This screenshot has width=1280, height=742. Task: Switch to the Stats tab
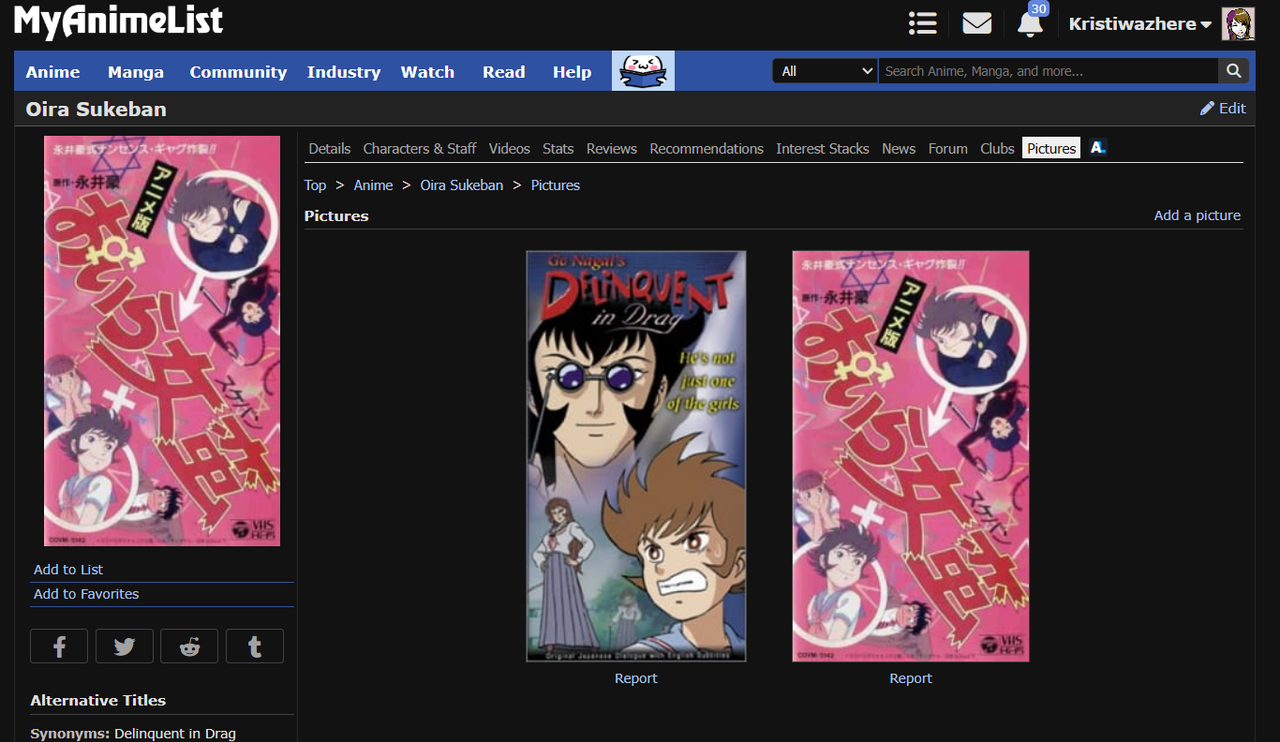558,148
